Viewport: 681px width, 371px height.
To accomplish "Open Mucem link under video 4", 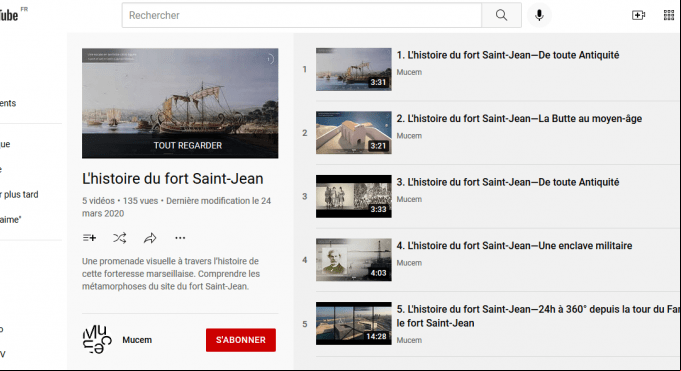I will (x=409, y=263).
